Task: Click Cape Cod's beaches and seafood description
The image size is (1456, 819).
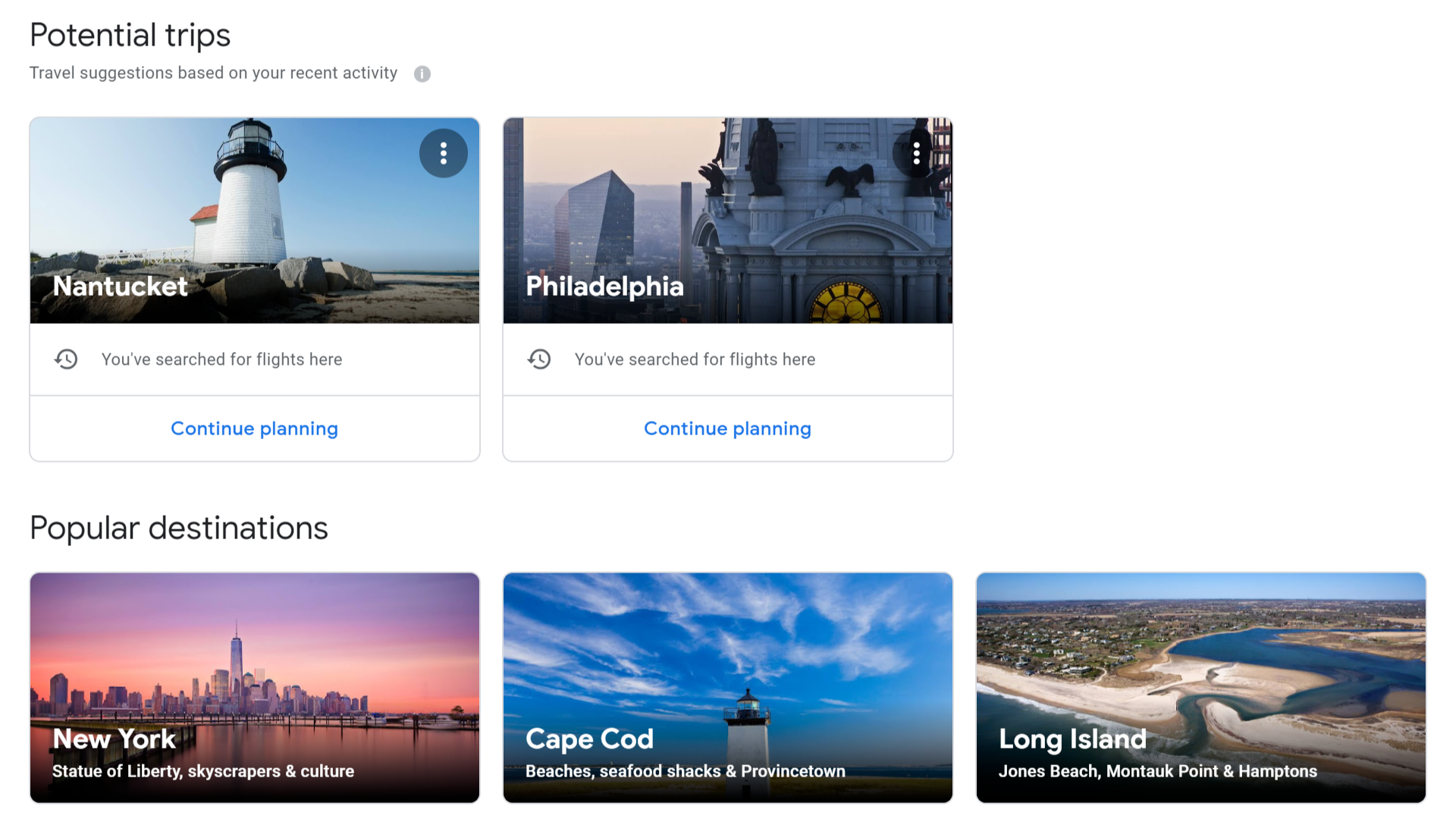Action: (686, 771)
